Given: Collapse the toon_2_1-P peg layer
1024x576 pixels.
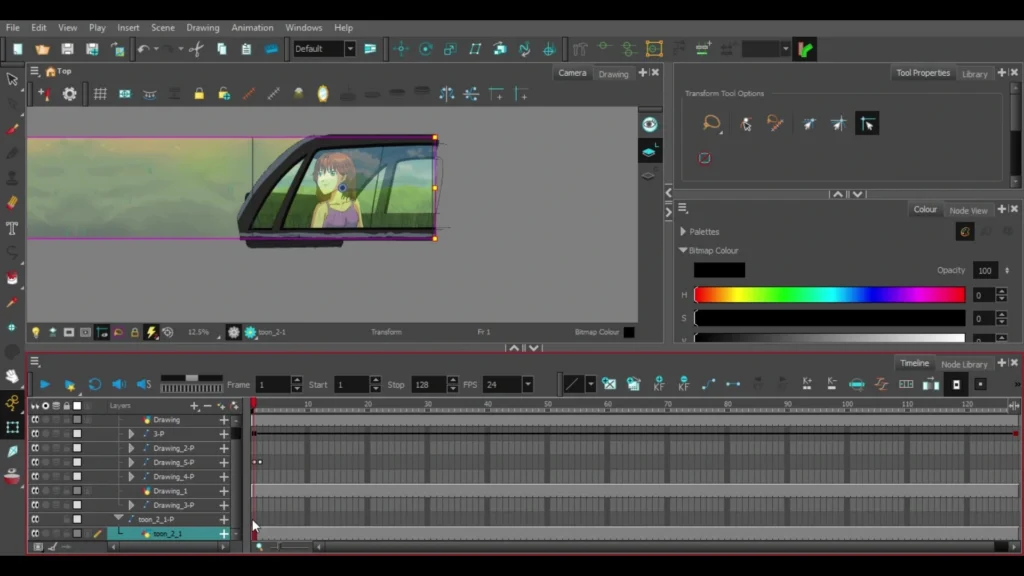Looking at the screenshot, I should pos(118,519).
